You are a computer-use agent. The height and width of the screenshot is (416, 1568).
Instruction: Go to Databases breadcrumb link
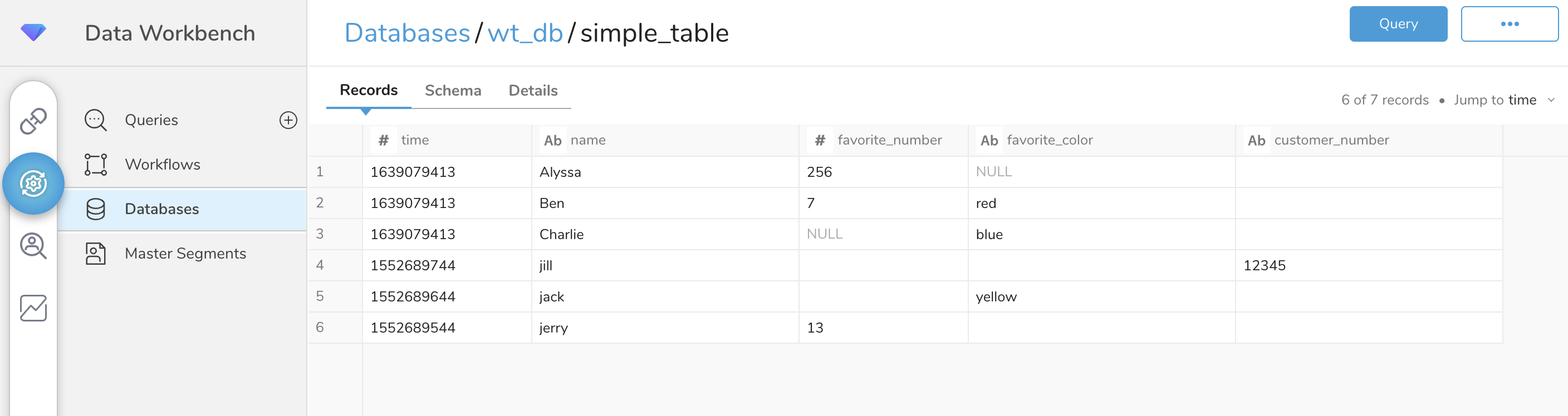pyautogui.click(x=406, y=33)
